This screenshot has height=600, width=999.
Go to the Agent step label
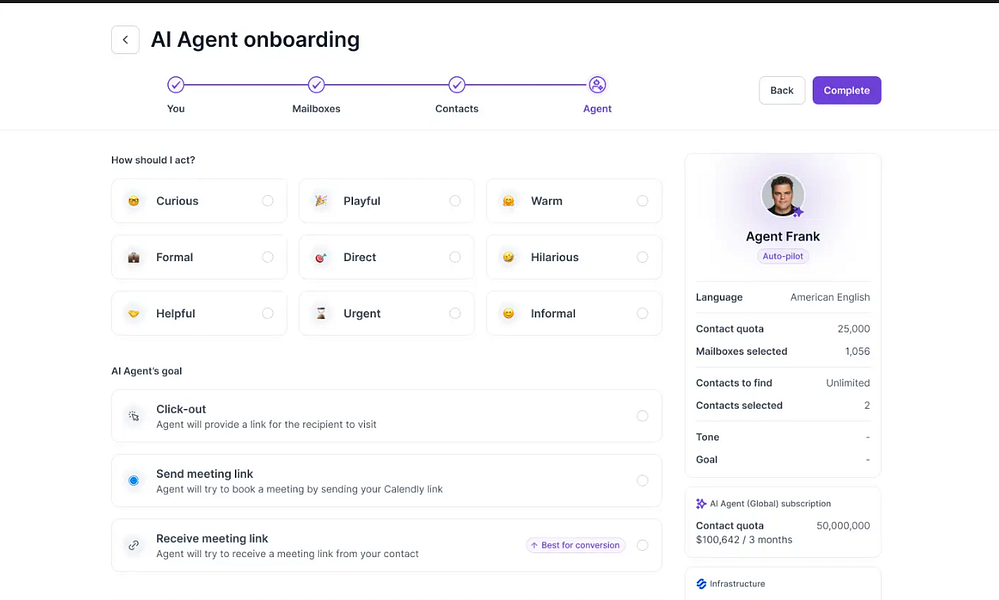597,109
